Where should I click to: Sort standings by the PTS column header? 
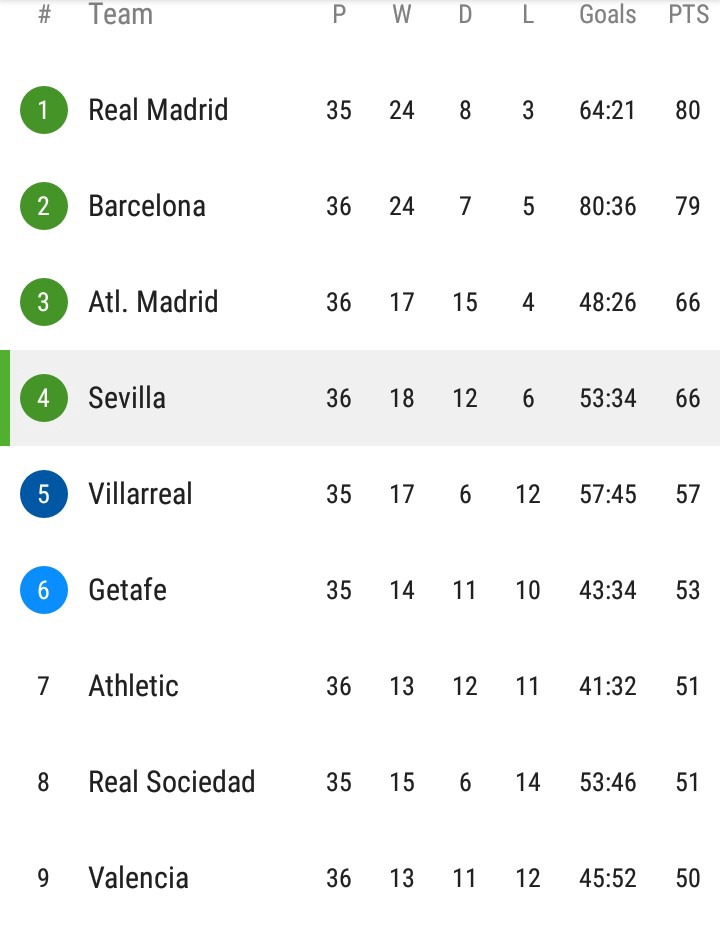tap(688, 15)
